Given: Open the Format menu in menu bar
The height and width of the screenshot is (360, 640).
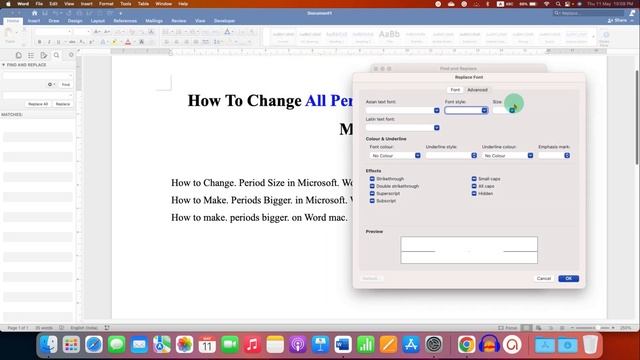Looking at the screenshot, I should tap(106, 4).
